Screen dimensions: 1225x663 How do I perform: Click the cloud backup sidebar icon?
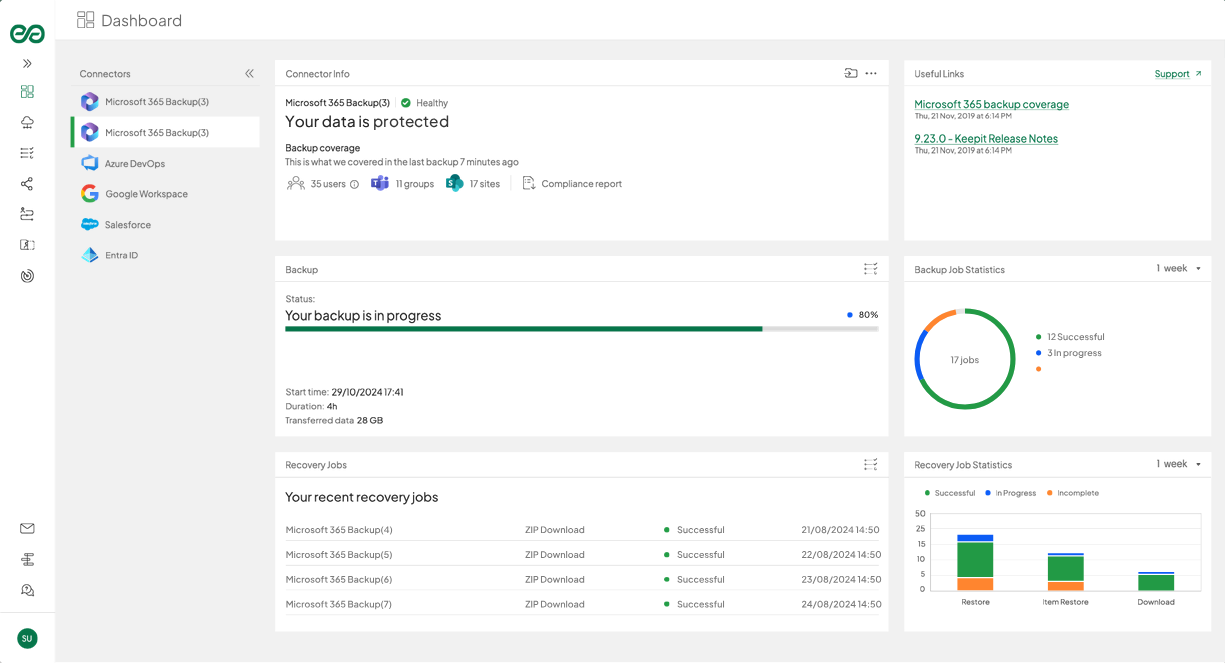pyautogui.click(x=27, y=122)
